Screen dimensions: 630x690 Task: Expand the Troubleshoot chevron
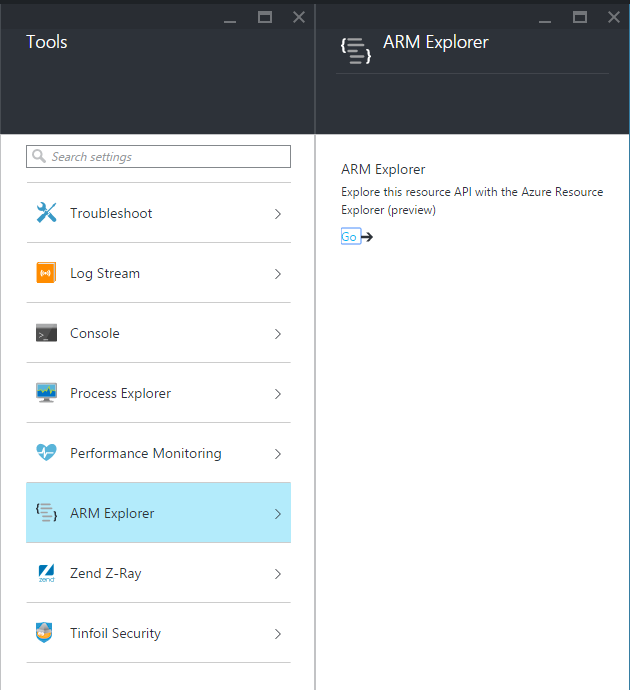pos(278,214)
